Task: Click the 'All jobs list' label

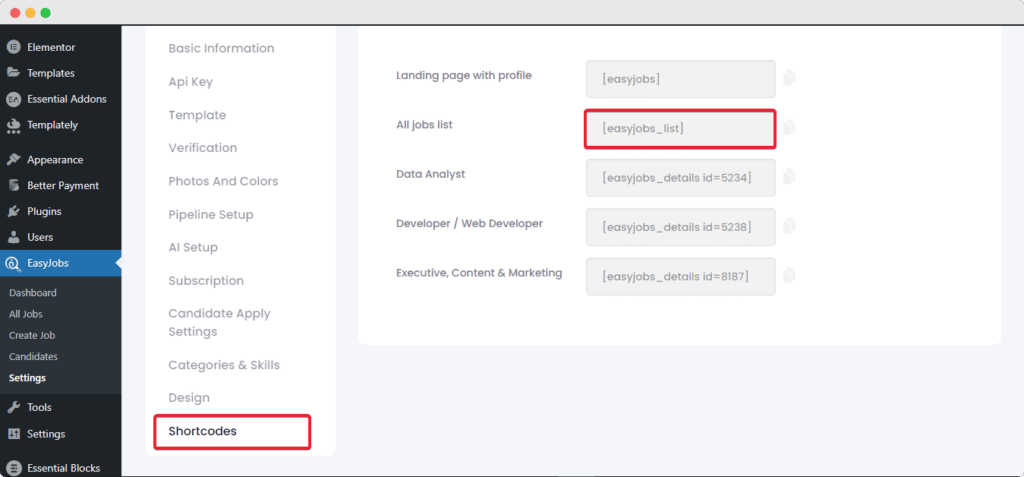Action: tap(424, 125)
